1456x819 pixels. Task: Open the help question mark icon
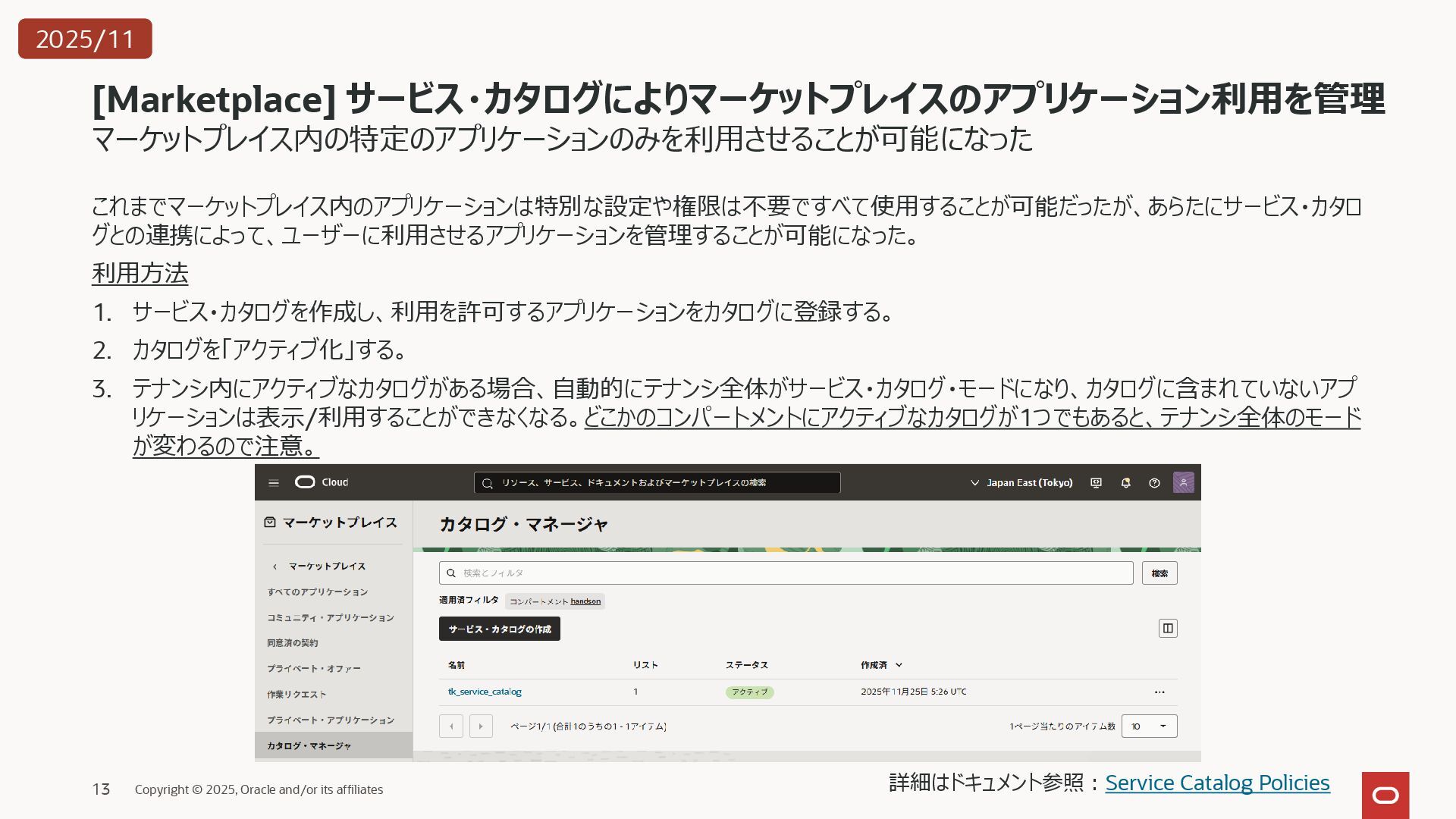click(1154, 483)
